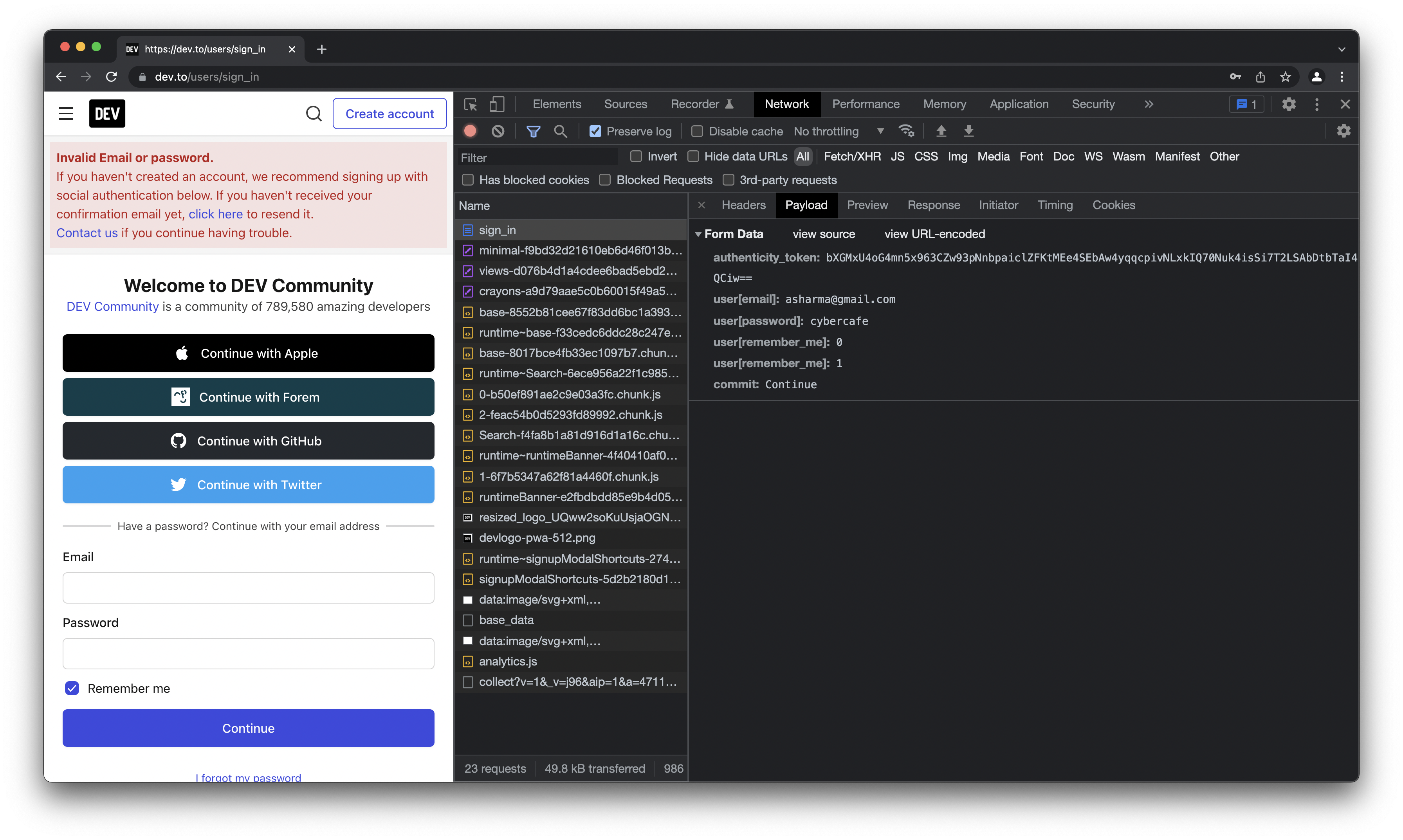The height and width of the screenshot is (840, 1403).
Task: Select the inspect element picker icon
Action: coord(470,104)
